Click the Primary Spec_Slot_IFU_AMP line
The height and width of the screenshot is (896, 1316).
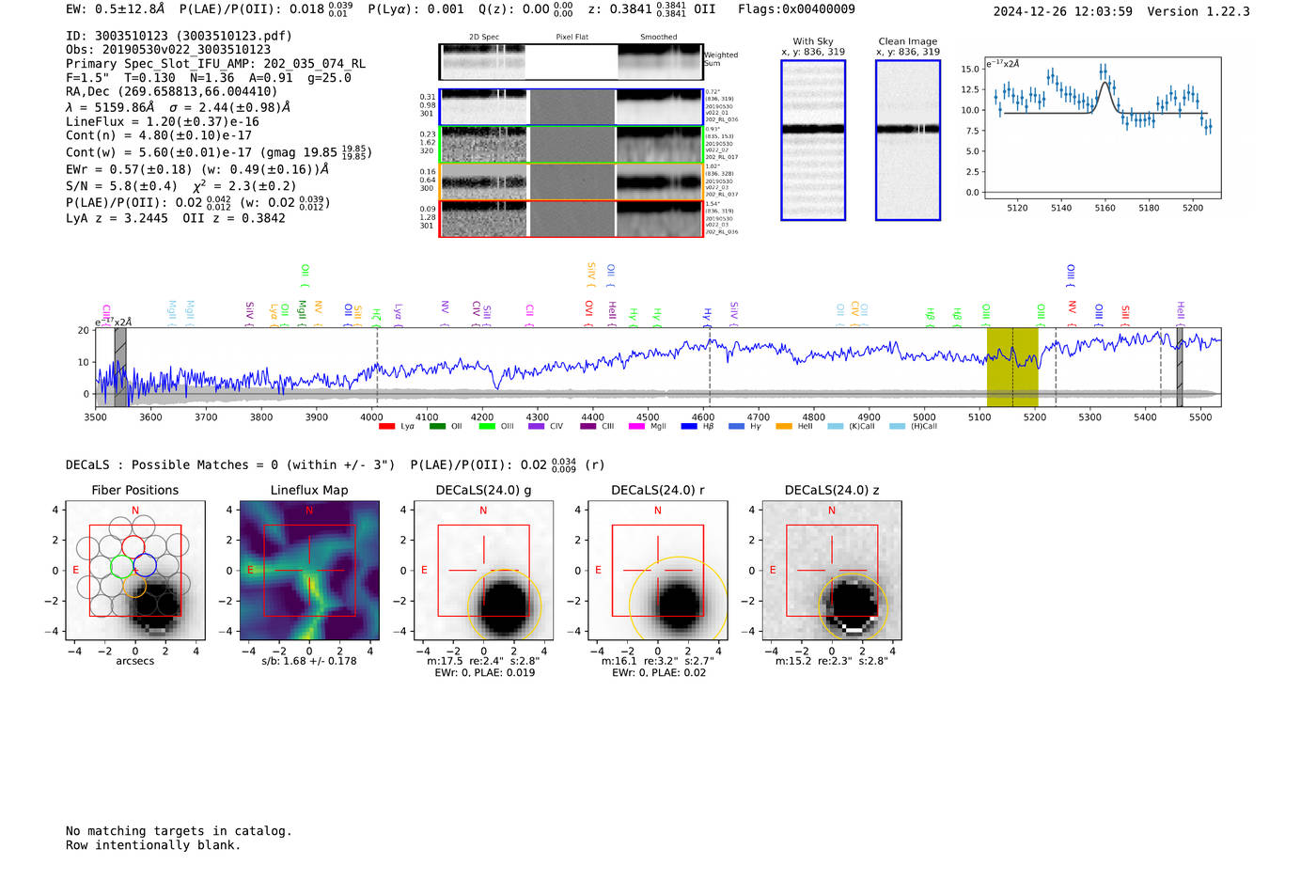(x=215, y=64)
